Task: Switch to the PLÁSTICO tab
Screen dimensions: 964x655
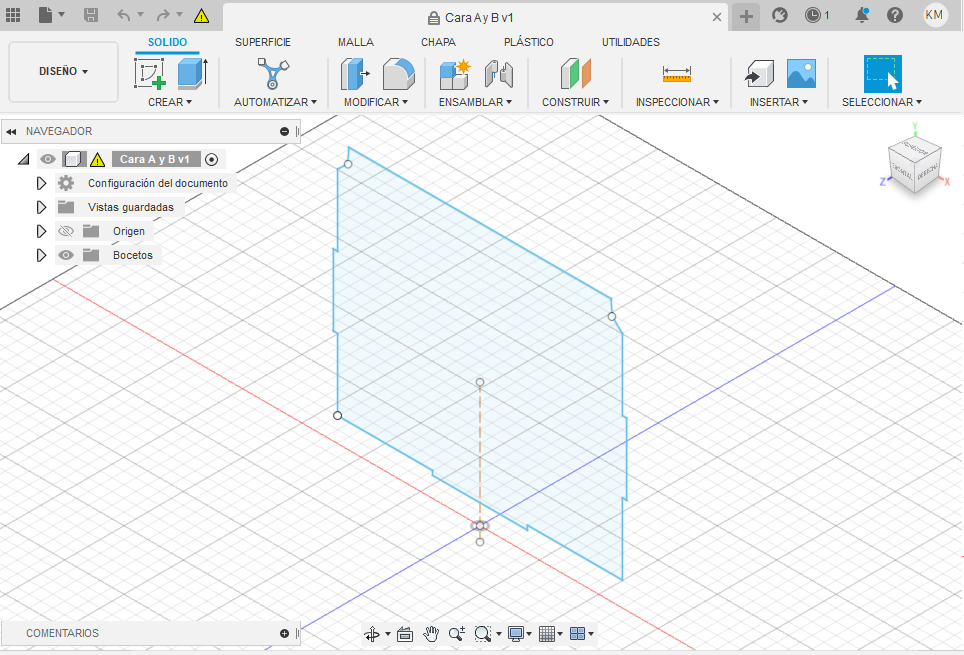Action: [529, 42]
